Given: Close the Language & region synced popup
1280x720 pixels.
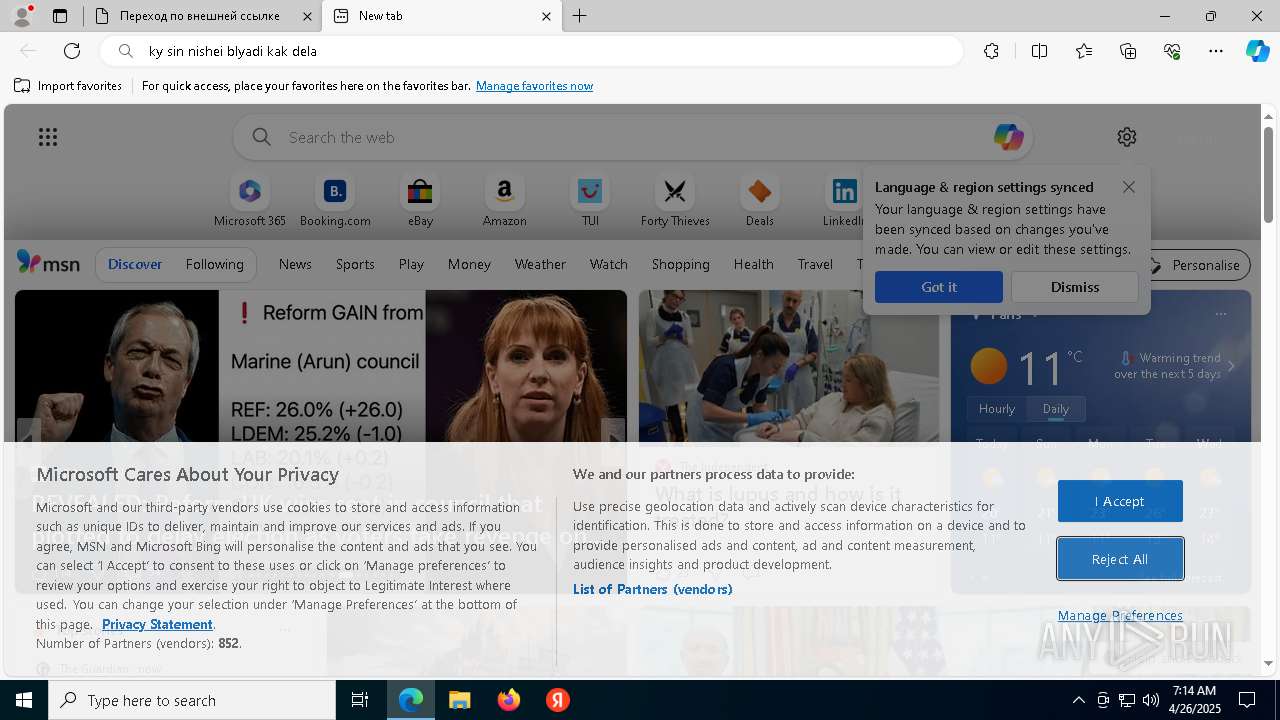Looking at the screenshot, I should pyautogui.click(x=1129, y=187).
